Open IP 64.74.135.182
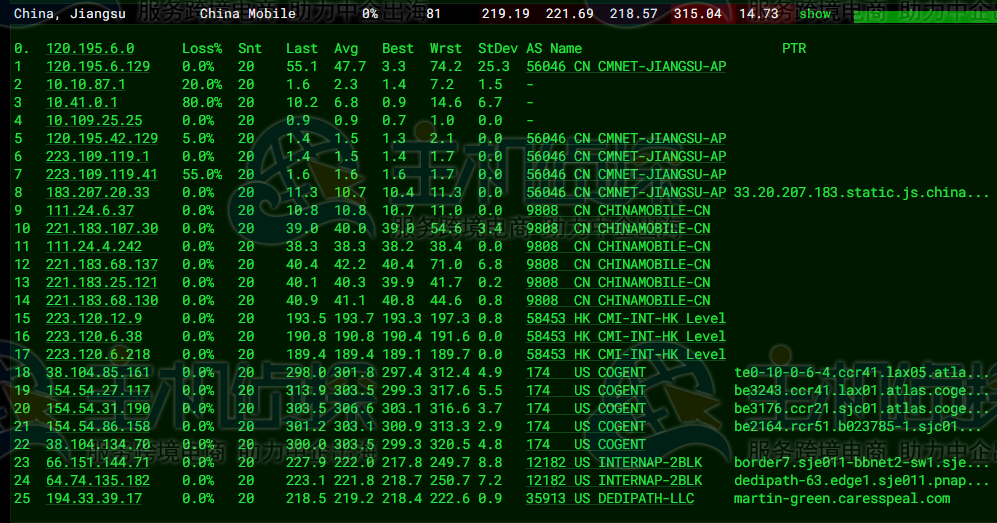 click(98, 480)
